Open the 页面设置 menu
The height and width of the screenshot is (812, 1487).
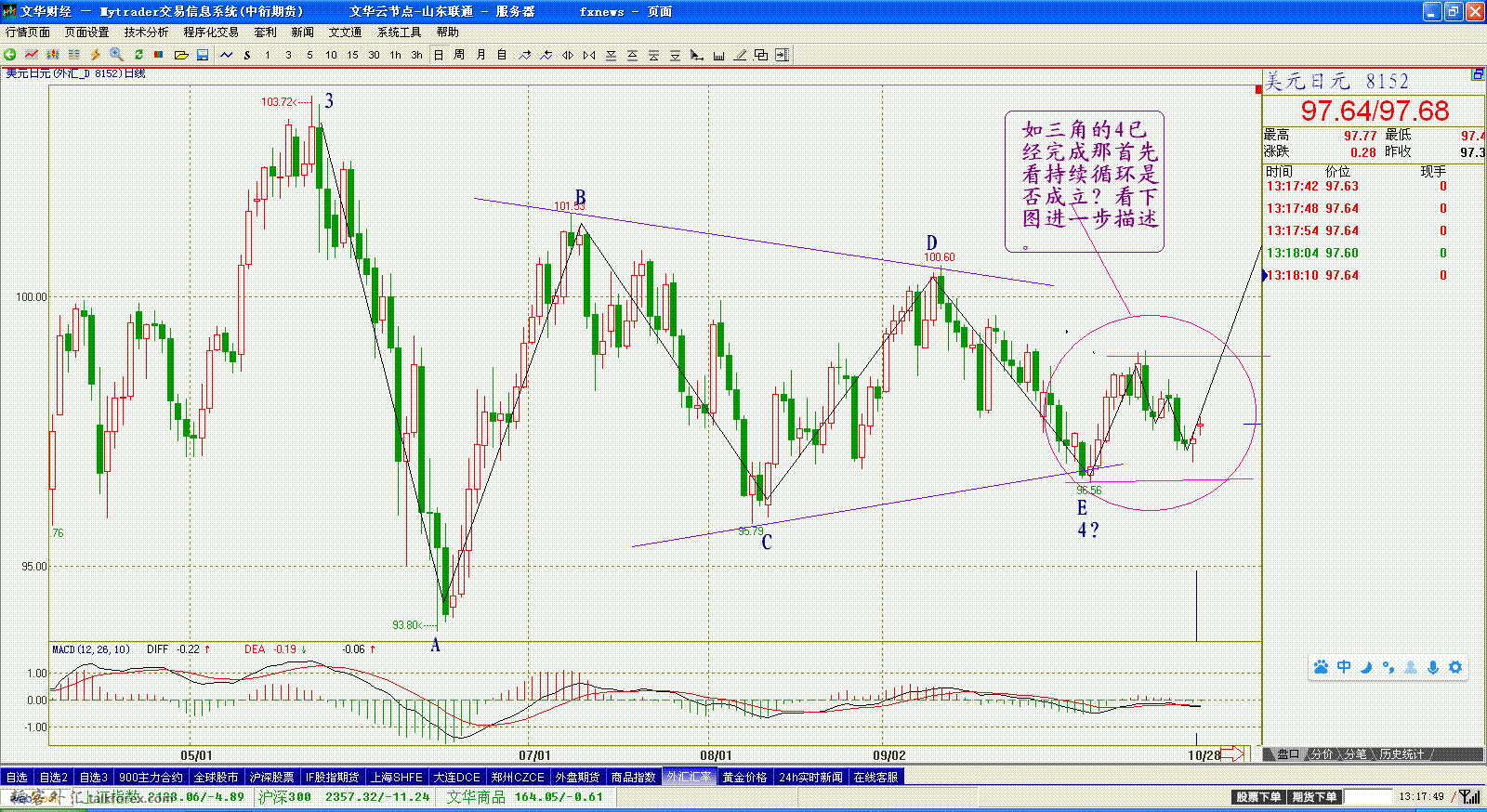pos(86,33)
